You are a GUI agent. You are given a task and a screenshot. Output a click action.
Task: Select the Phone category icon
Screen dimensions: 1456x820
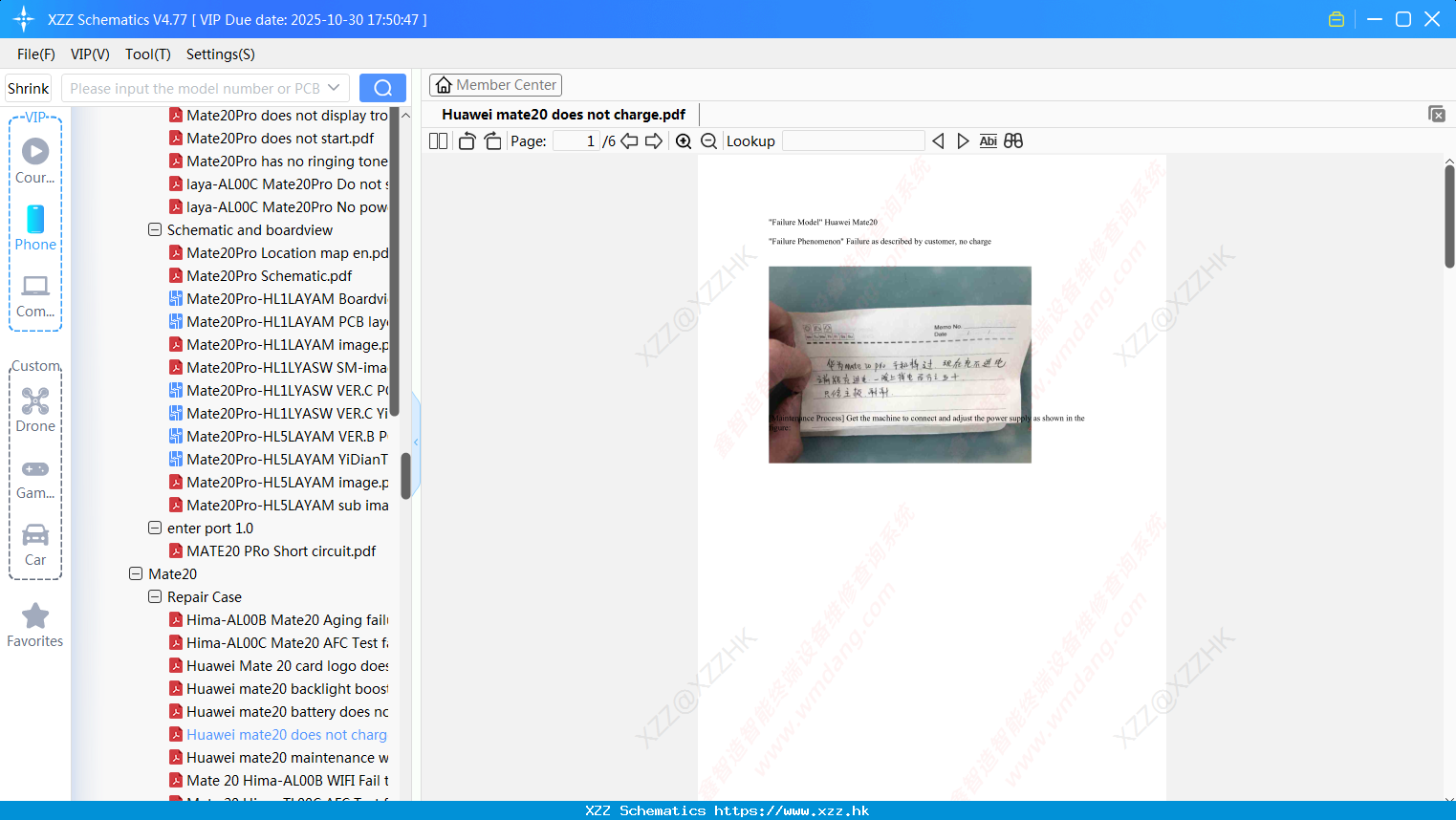(35, 228)
